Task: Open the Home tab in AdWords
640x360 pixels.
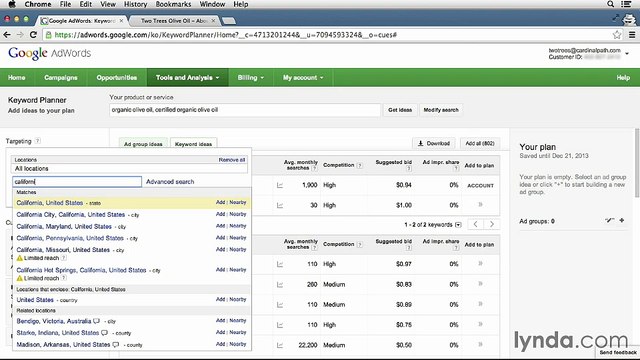Action: (x=17, y=78)
